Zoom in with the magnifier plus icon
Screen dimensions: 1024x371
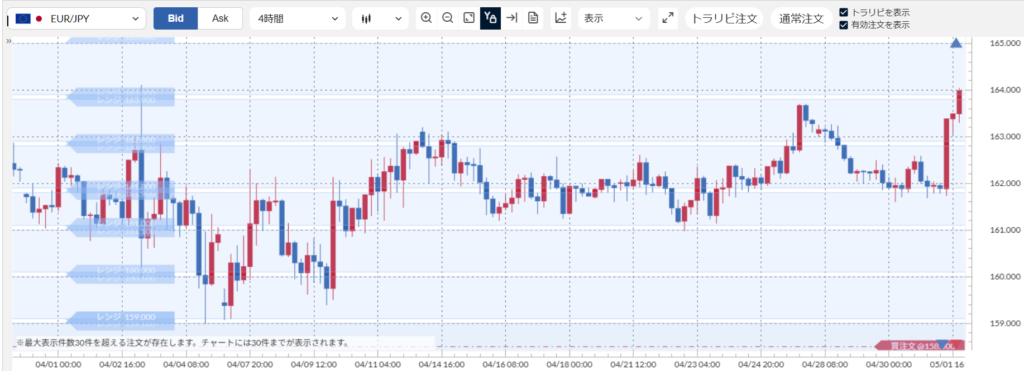click(426, 18)
